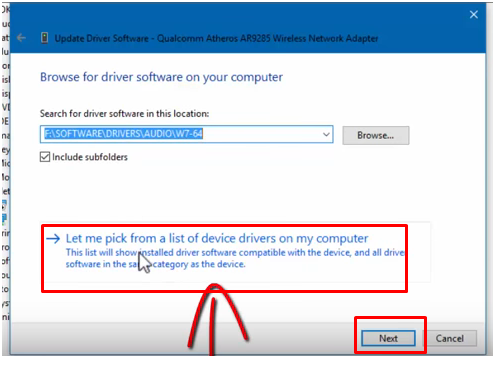This screenshot has width=495, height=367.
Task: Open the driver location path dropdown
Action: tap(326, 134)
